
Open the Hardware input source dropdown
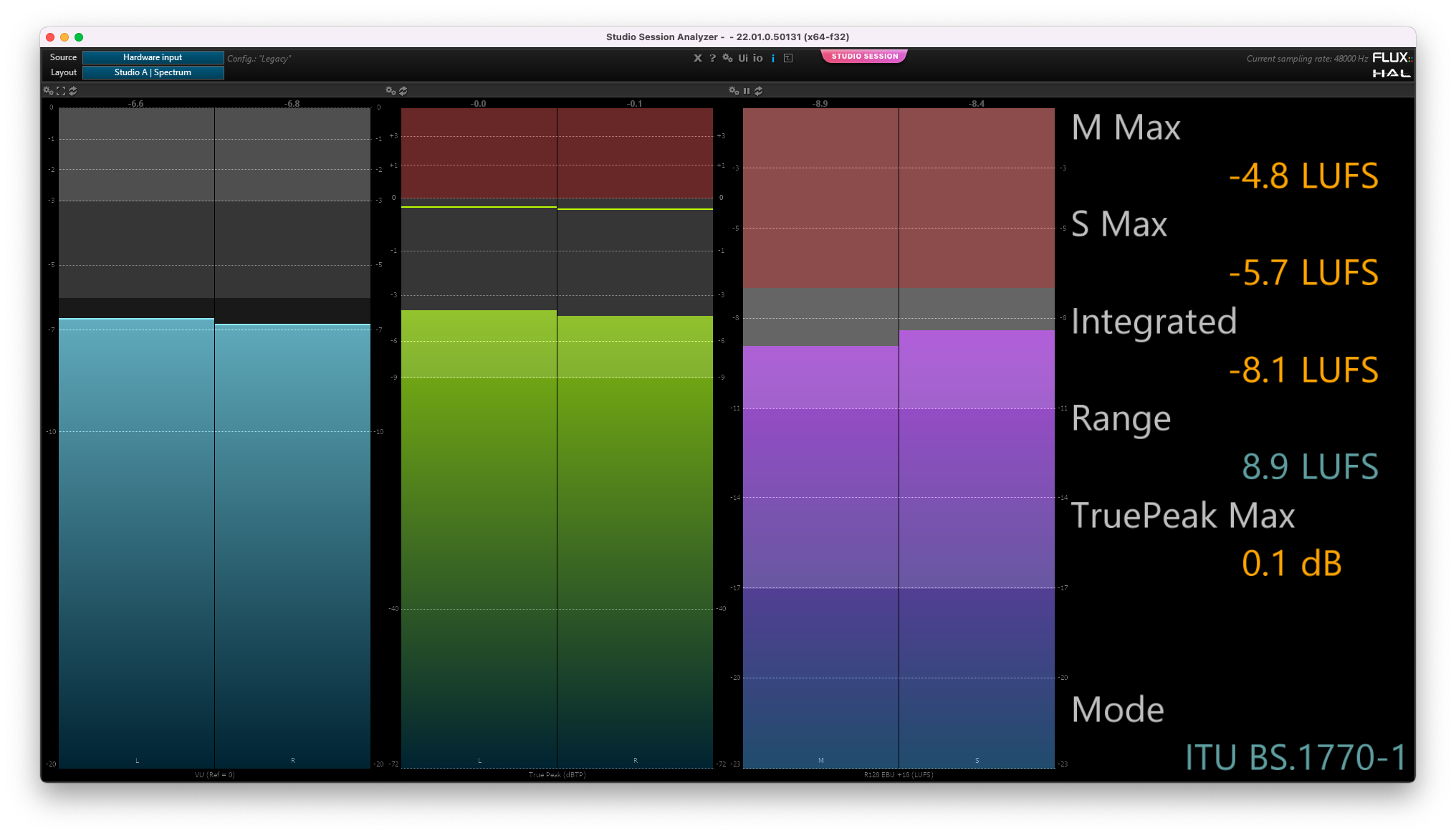coord(153,57)
